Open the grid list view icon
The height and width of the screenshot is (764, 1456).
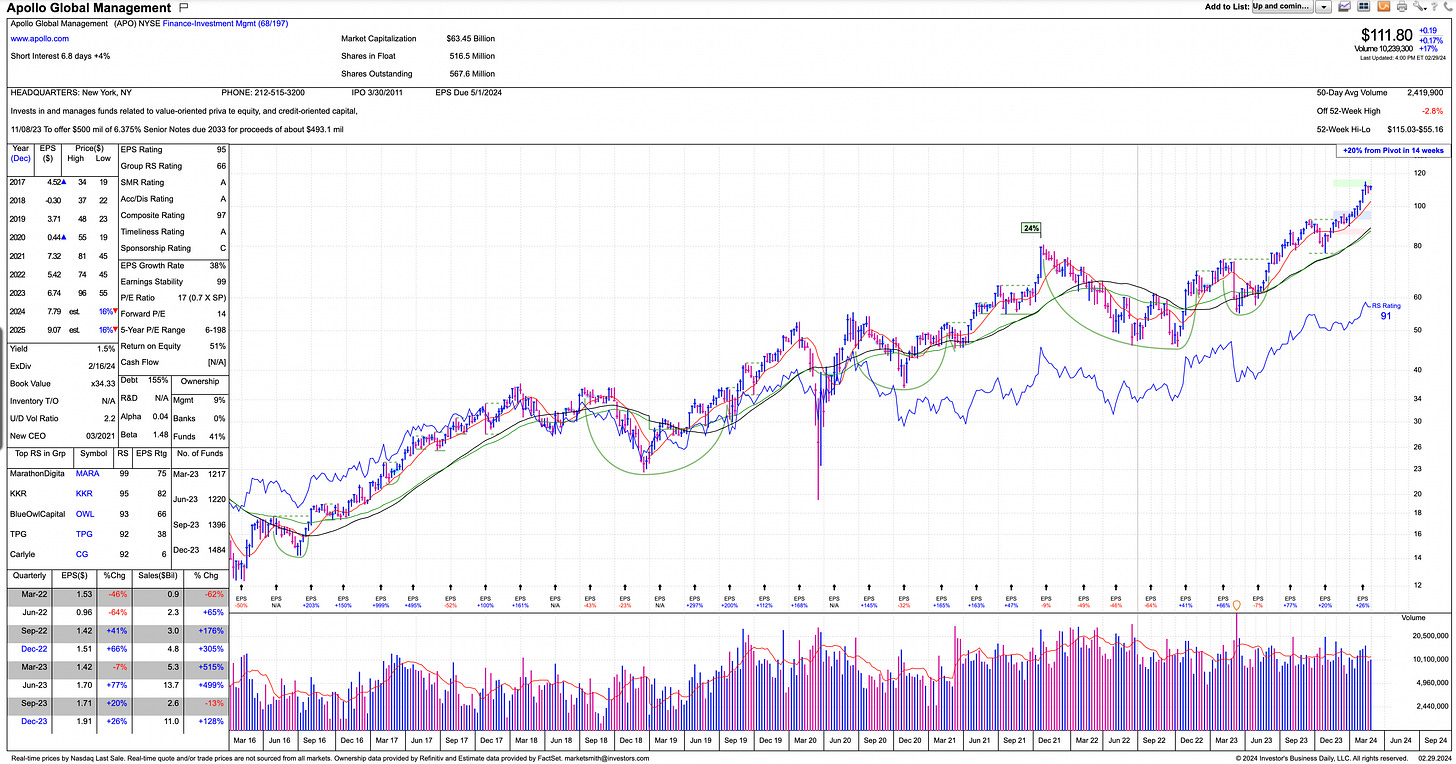pos(1364,6)
